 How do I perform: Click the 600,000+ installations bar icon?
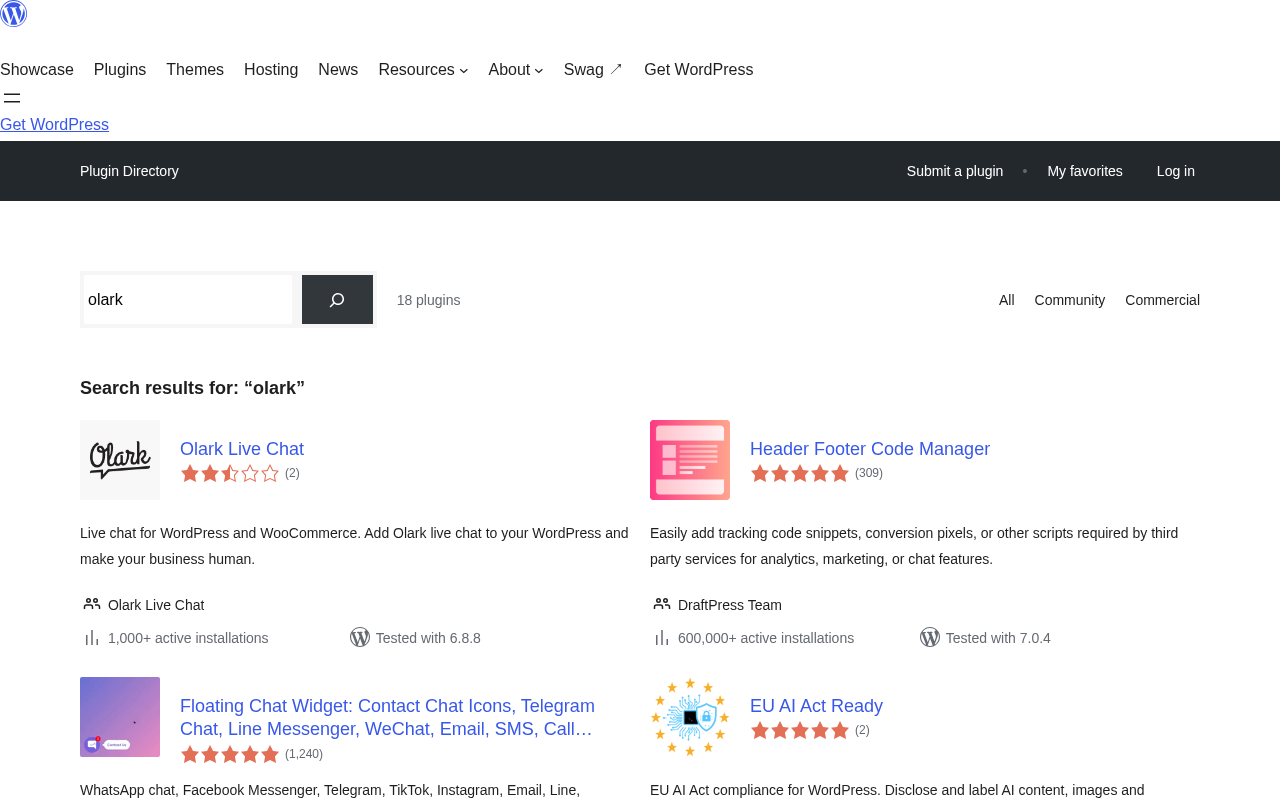coord(661,638)
